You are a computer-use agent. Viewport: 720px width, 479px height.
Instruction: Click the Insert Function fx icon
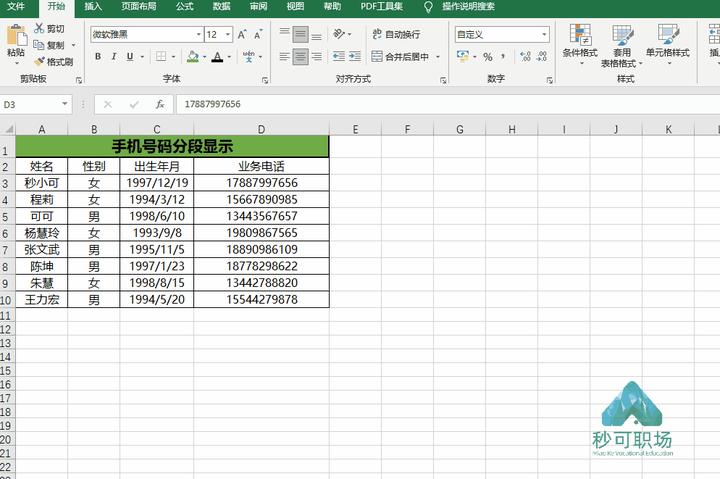pos(159,104)
